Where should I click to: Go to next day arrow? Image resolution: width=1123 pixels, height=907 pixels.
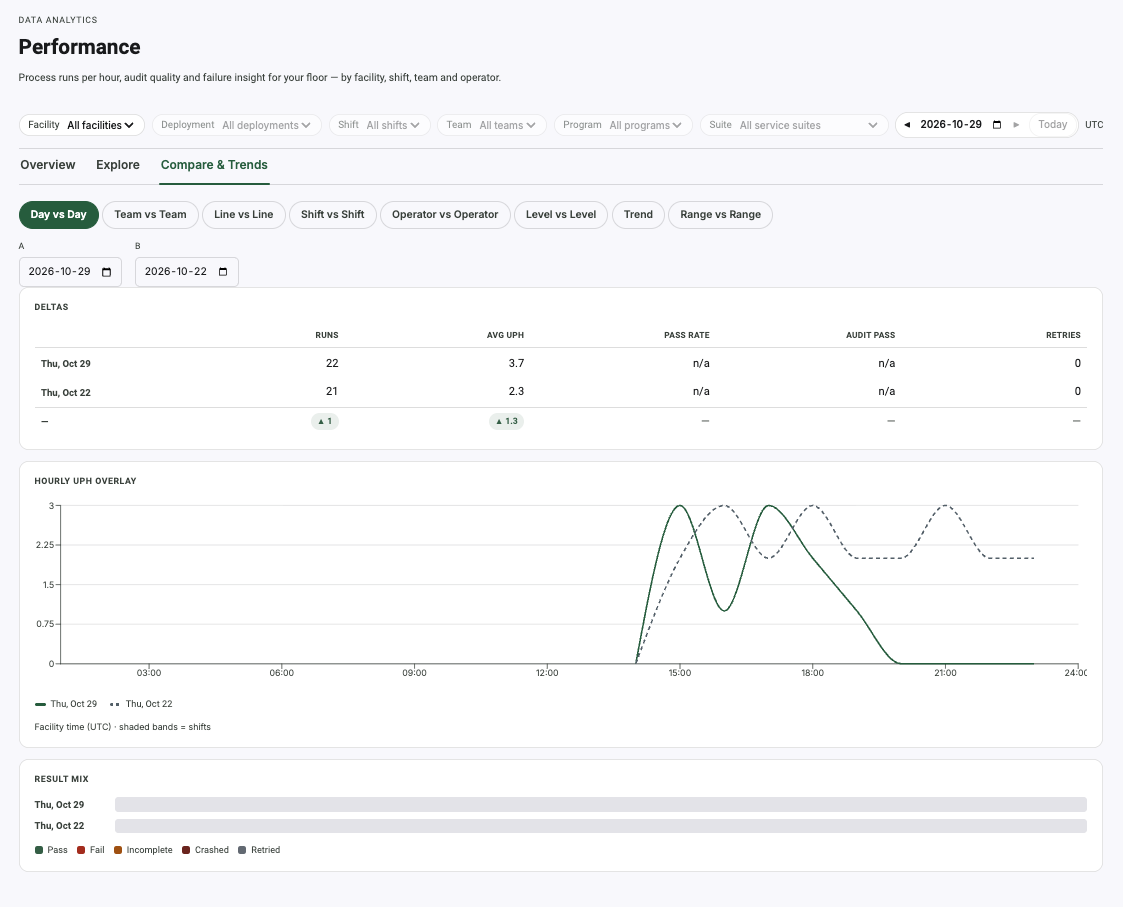coord(1016,125)
